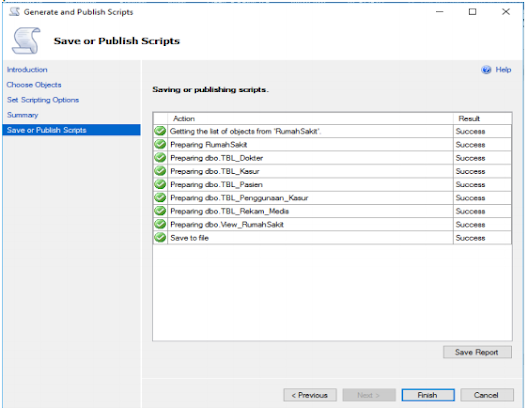Screen dimensions: 528x409
Task: Click the script scroll icon in header
Action: coord(26,41)
